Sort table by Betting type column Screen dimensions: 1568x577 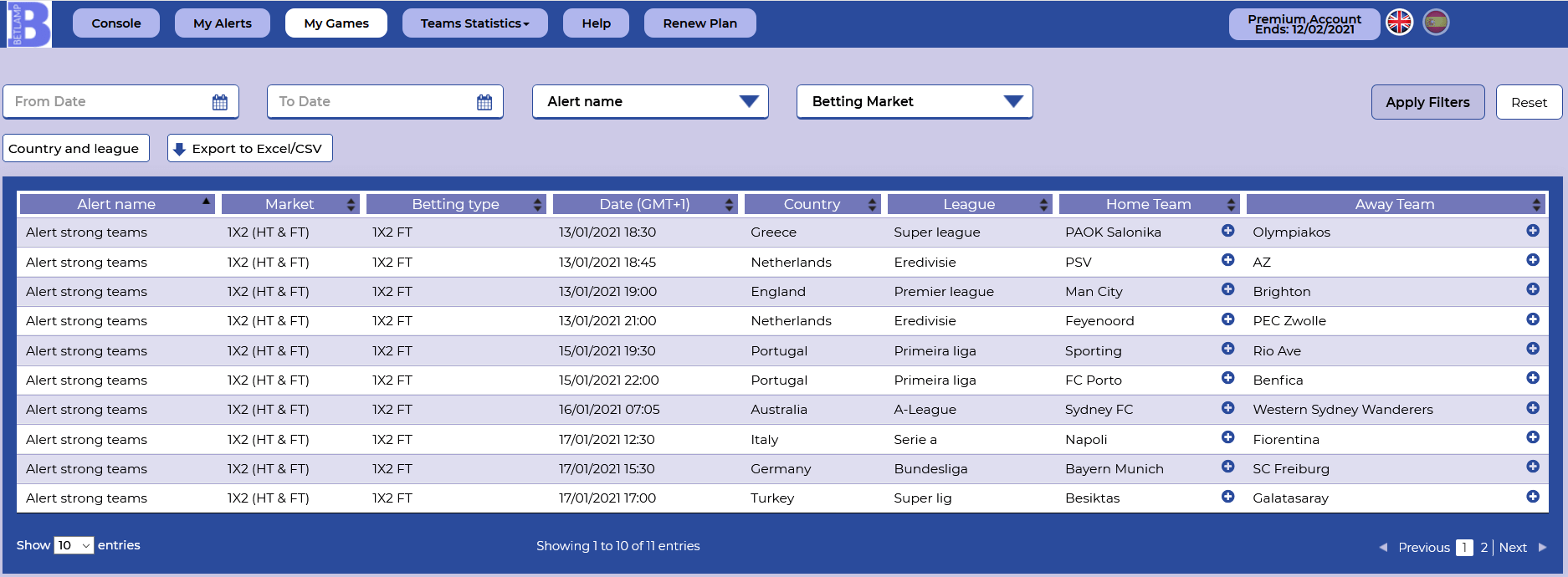(456, 204)
